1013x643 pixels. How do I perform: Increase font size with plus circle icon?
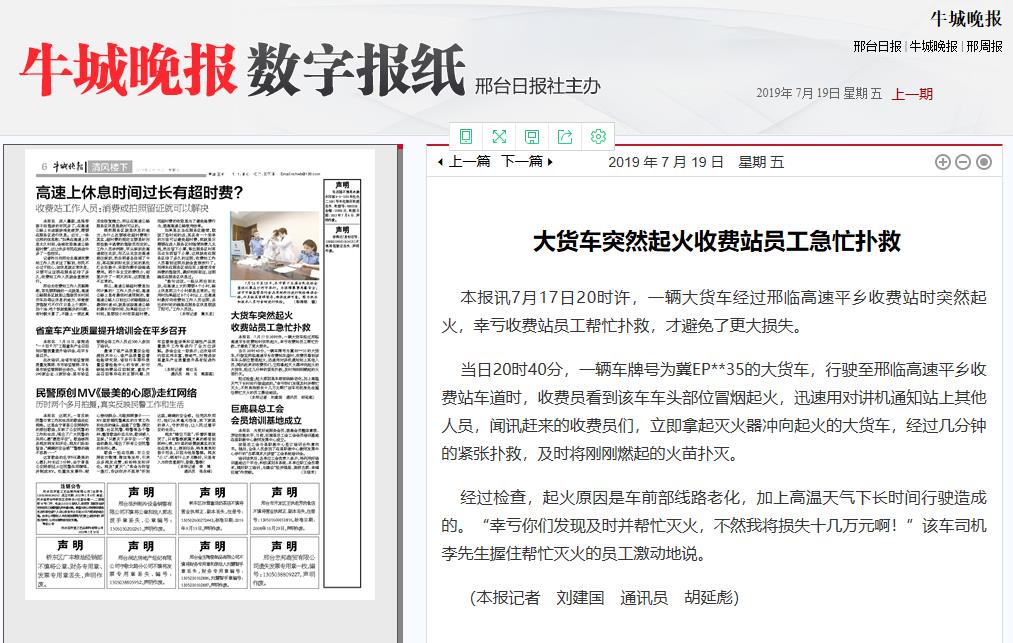[x=943, y=162]
